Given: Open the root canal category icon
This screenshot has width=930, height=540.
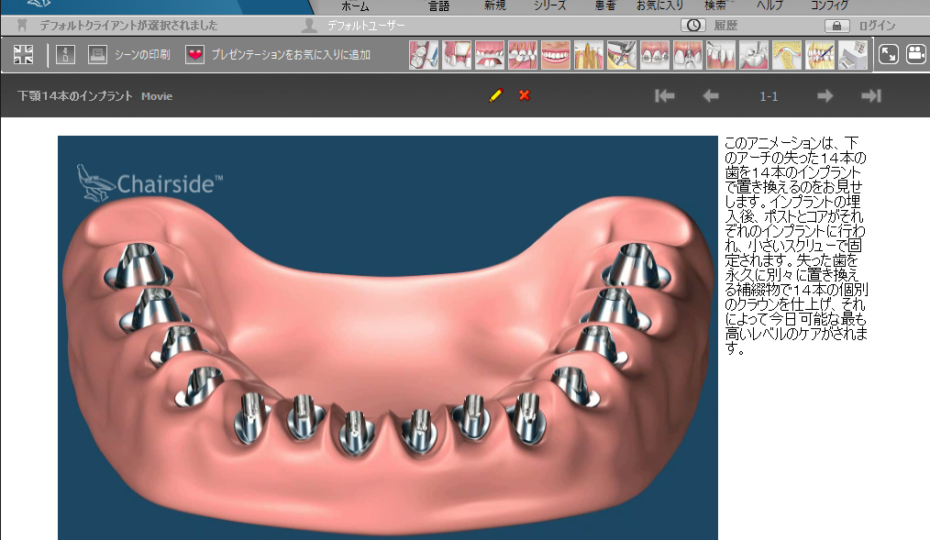Looking at the screenshot, I should (589, 55).
